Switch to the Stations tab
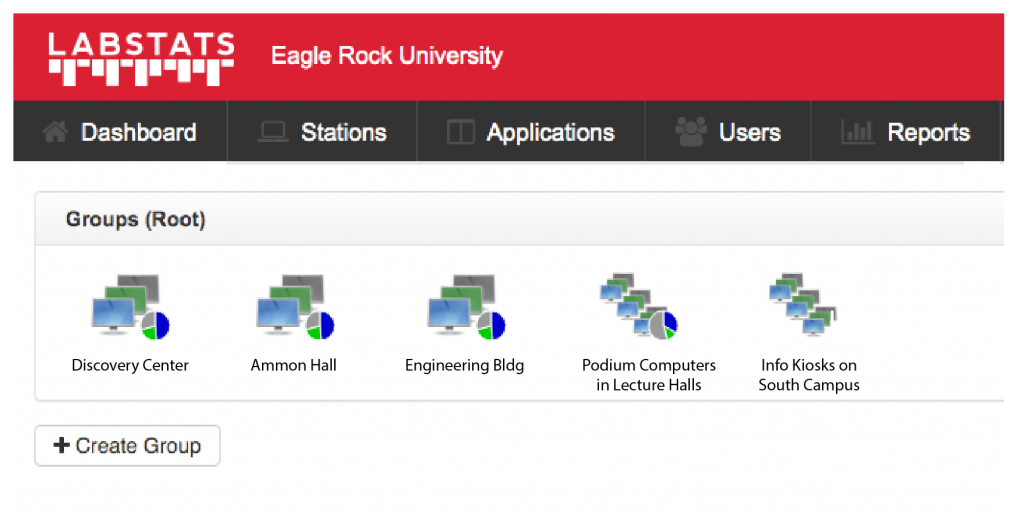The height and width of the screenshot is (530, 1024). 323,132
